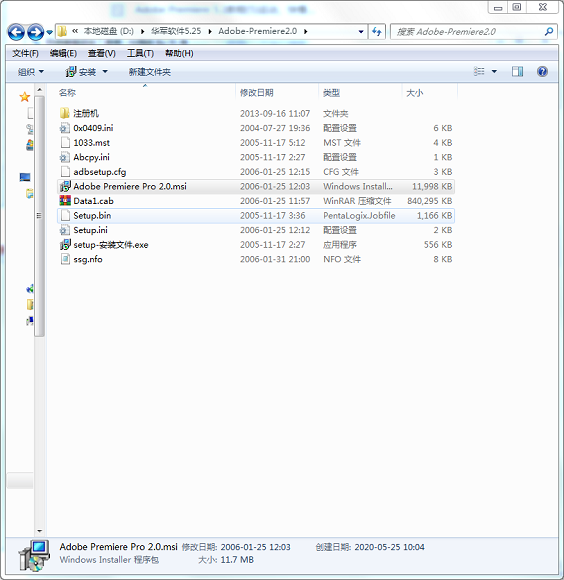Click the Computer icon in navigation pane
Screen dimensions: 564x580
point(25,177)
